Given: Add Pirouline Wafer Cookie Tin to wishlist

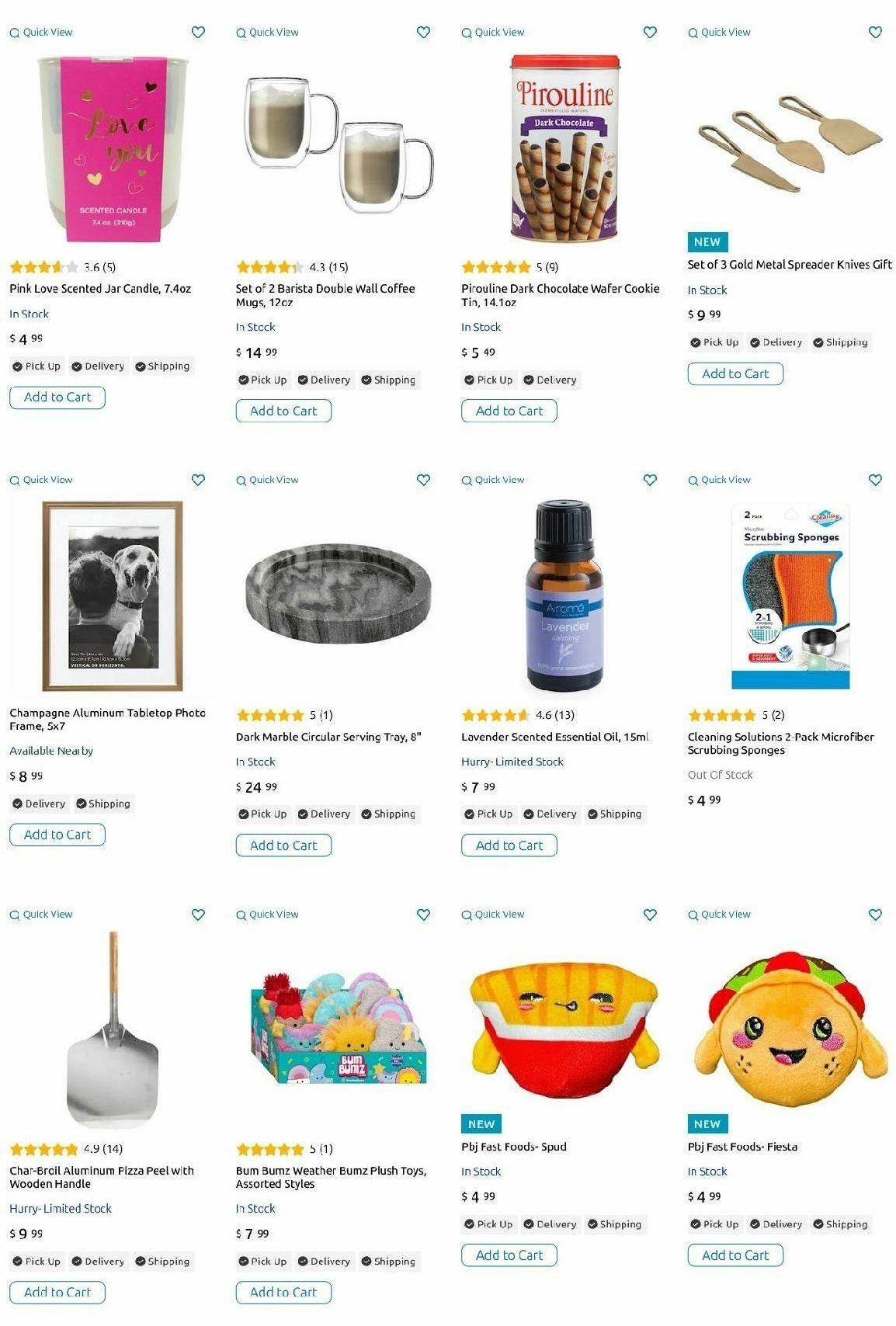Looking at the screenshot, I should (x=650, y=32).
